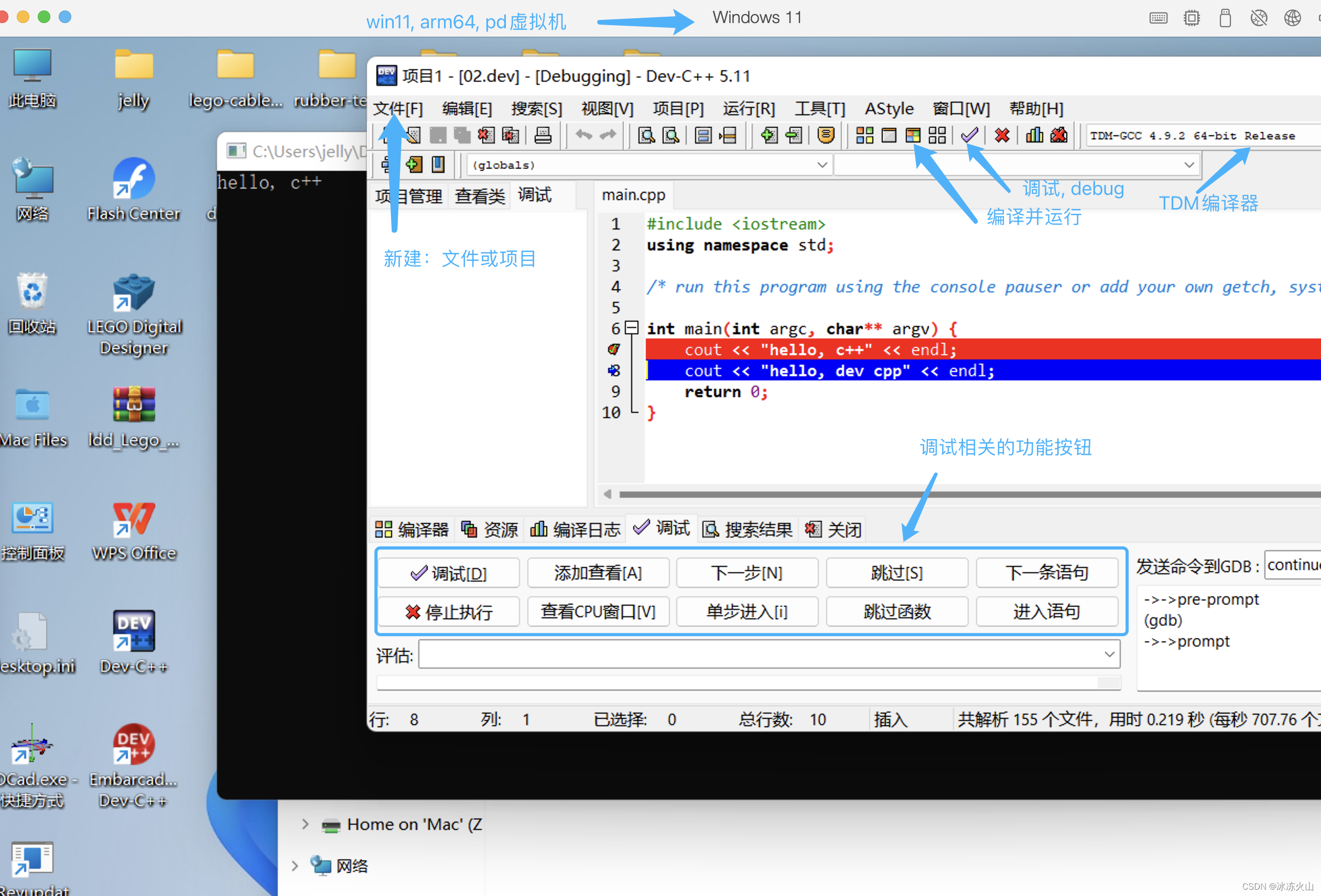Viewport: 1321px width, 896px height.
Task: Click the CPU Window (查看CPU窗口) icon
Action: 596,612
